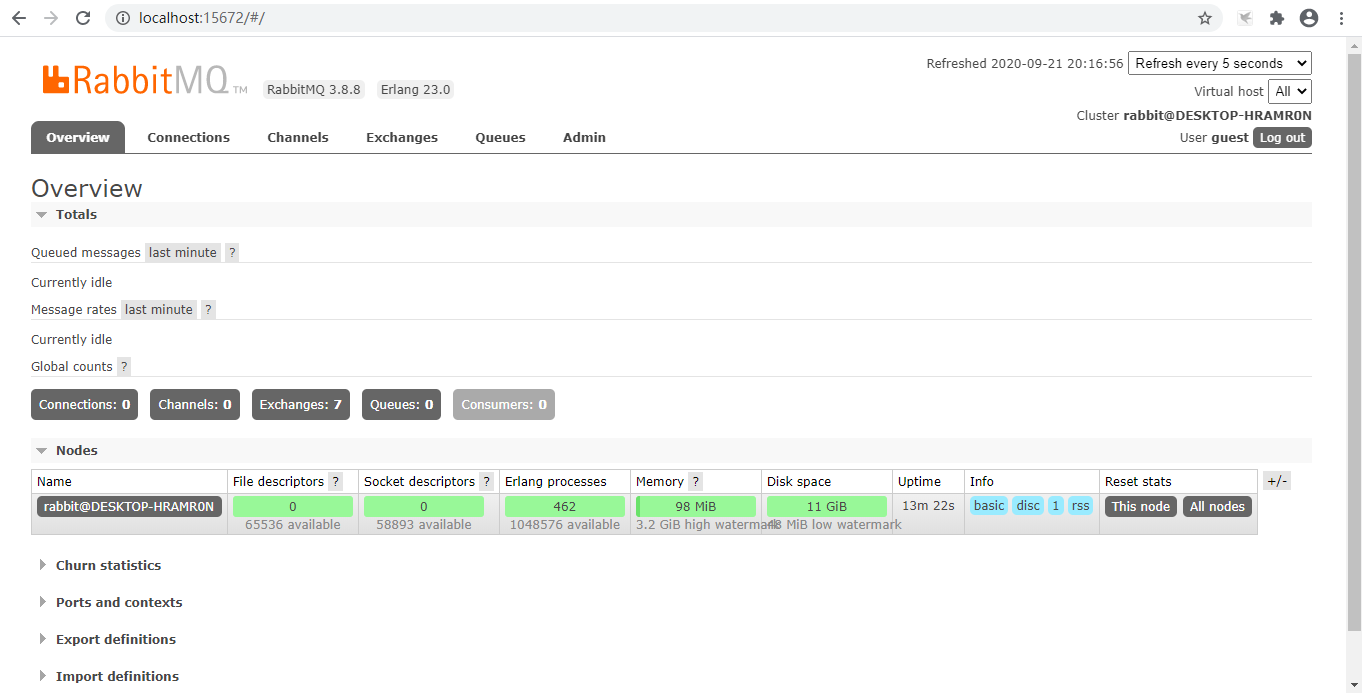Go back with browser back arrow
This screenshot has width=1362, height=693.
(x=18, y=18)
